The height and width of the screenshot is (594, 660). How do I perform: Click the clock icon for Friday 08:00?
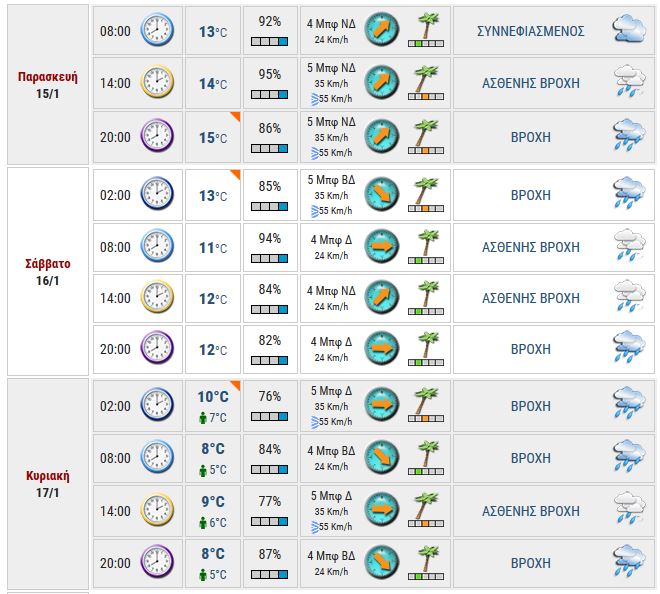pos(157,29)
